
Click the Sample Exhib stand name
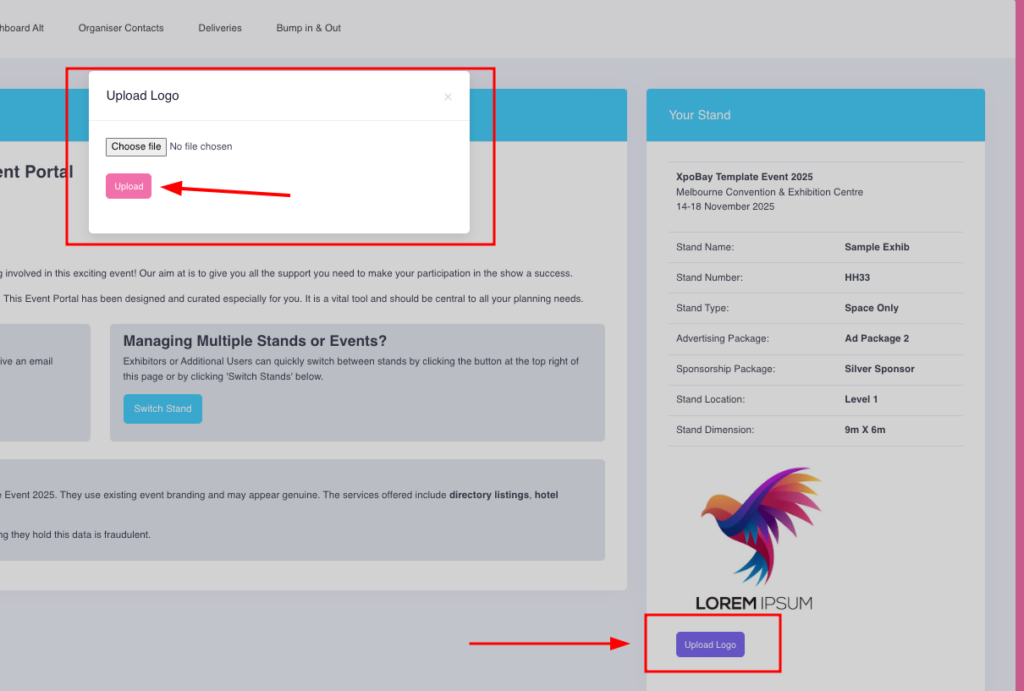point(877,247)
